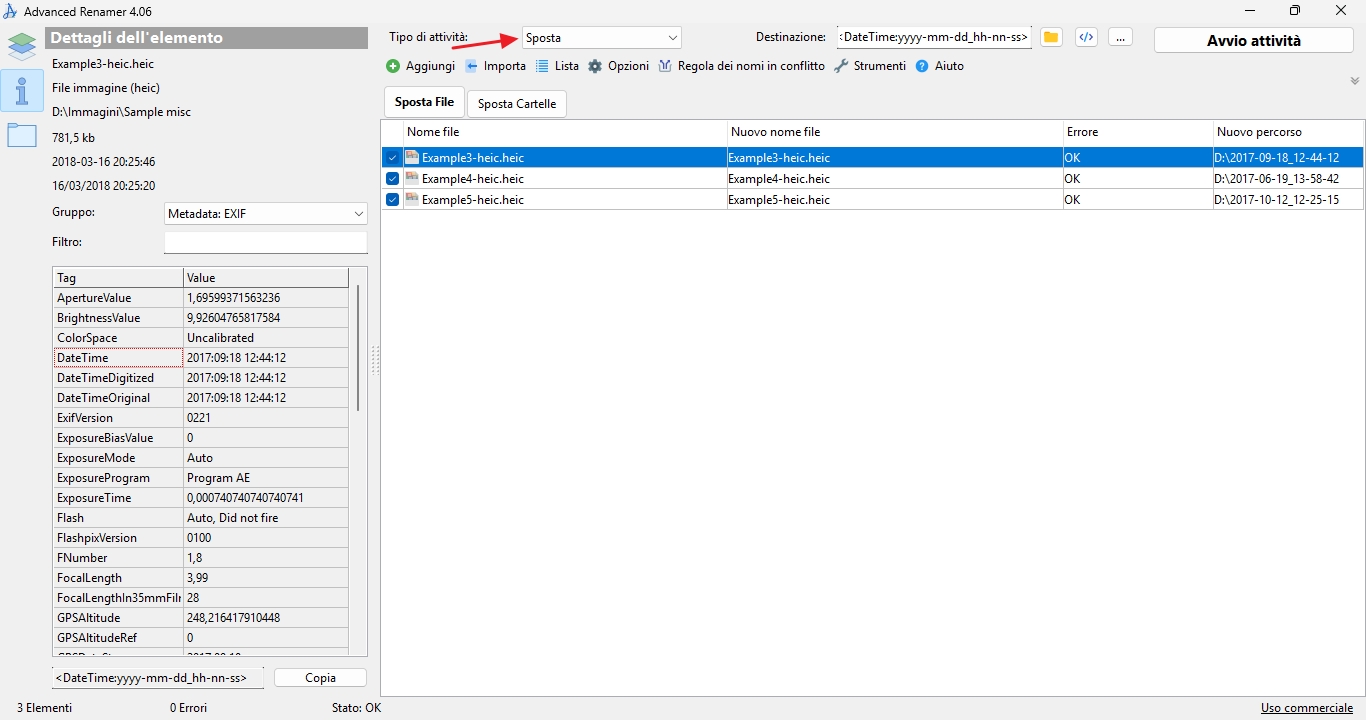1366x720 pixels.
Task: Select Example5-heic.heic in Nome file column
Action: (473, 200)
